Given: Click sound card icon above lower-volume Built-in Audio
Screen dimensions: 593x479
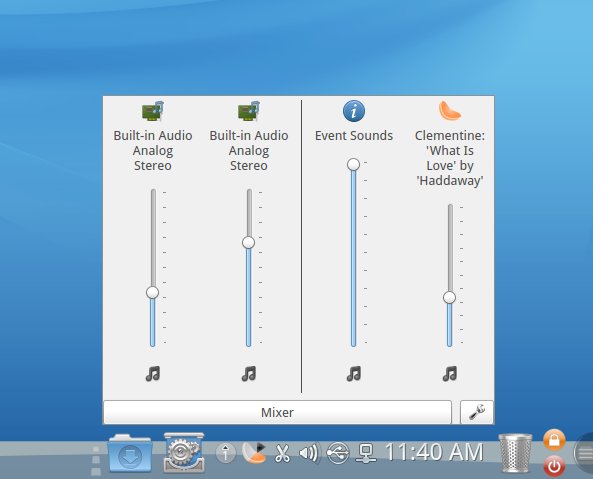Looking at the screenshot, I should [153, 111].
